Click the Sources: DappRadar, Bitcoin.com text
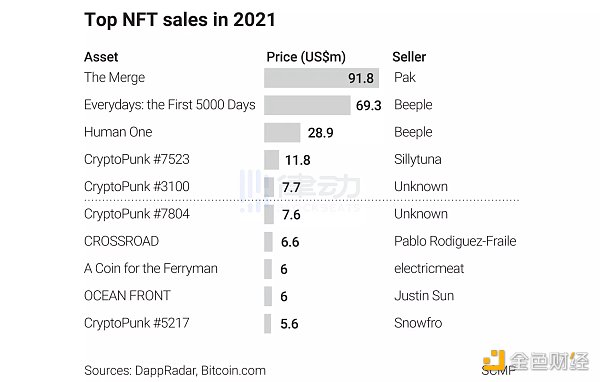 (x=175, y=371)
